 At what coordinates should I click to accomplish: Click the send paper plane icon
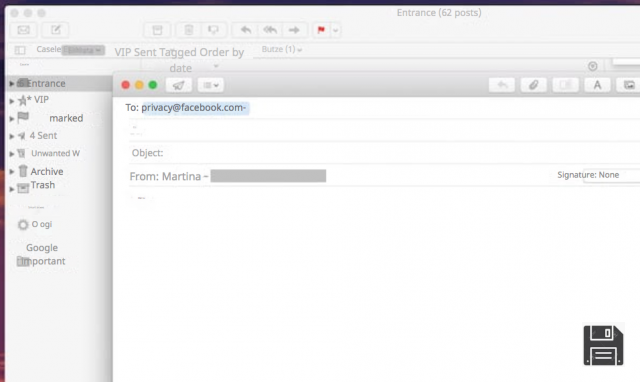tap(178, 85)
